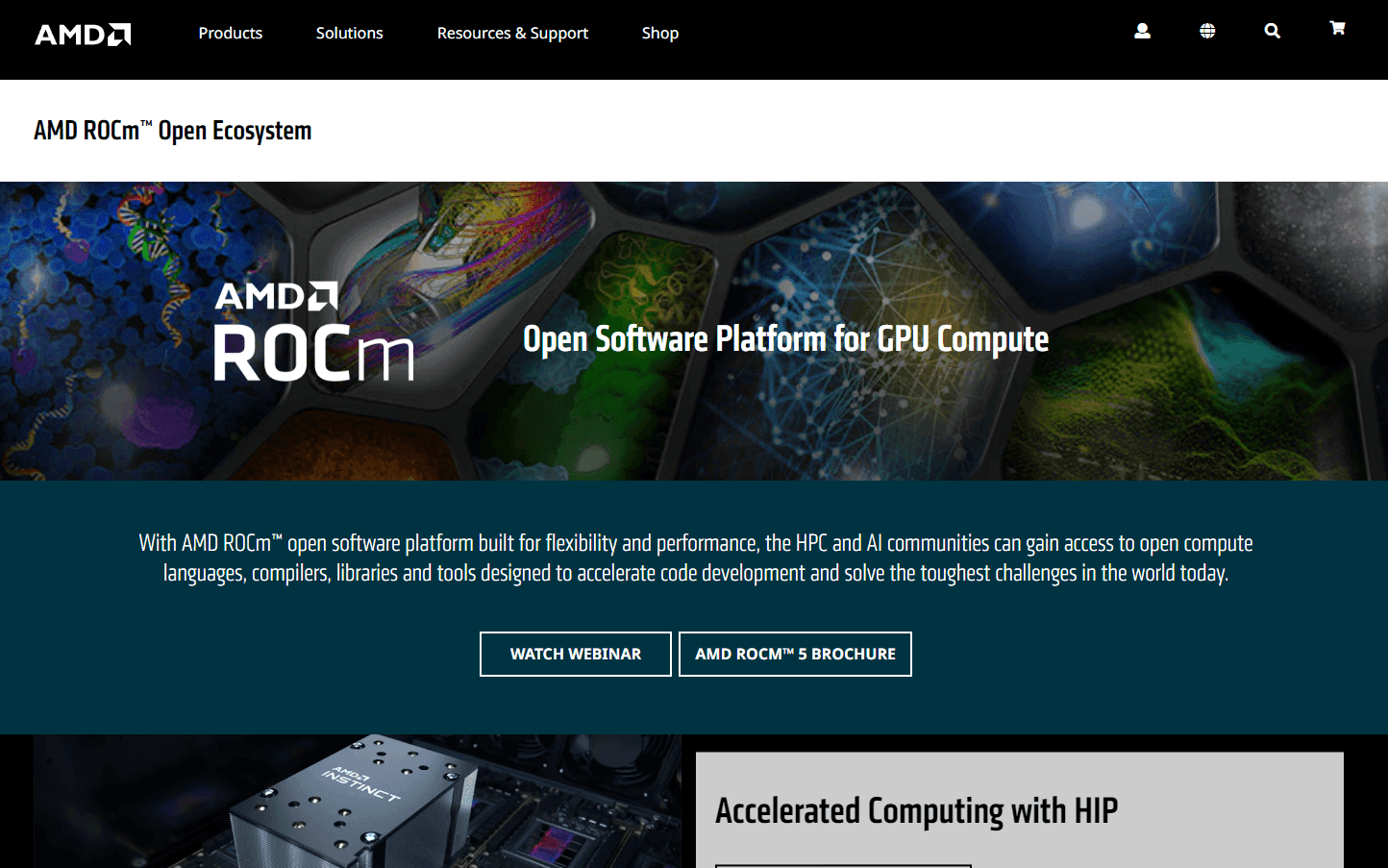The height and width of the screenshot is (868, 1388).
Task: Open the Products menu
Action: [x=231, y=33]
